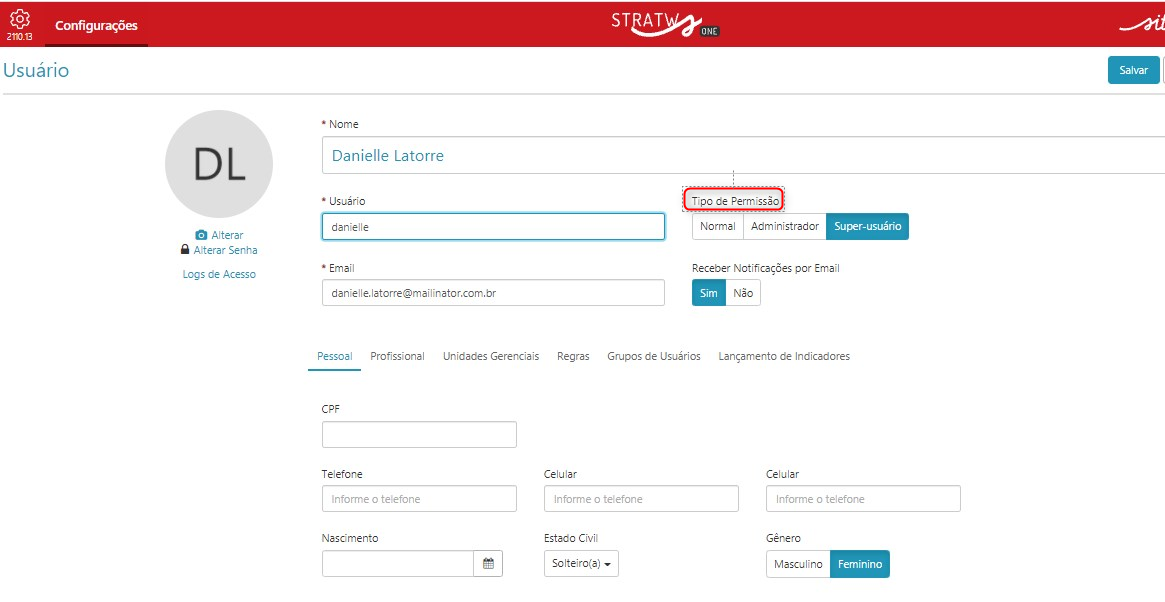1165x602 pixels.
Task: Choose the Administrador permission type
Action: click(x=785, y=227)
